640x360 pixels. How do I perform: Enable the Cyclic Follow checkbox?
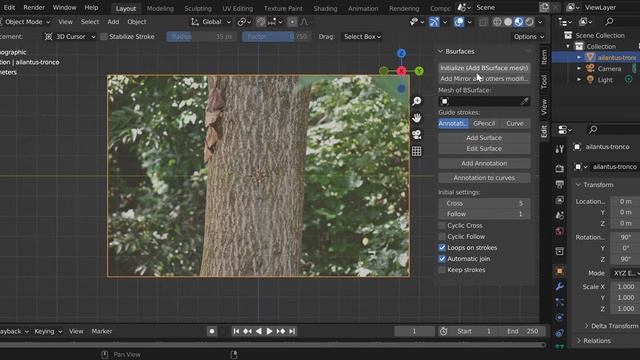click(x=442, y=236)
